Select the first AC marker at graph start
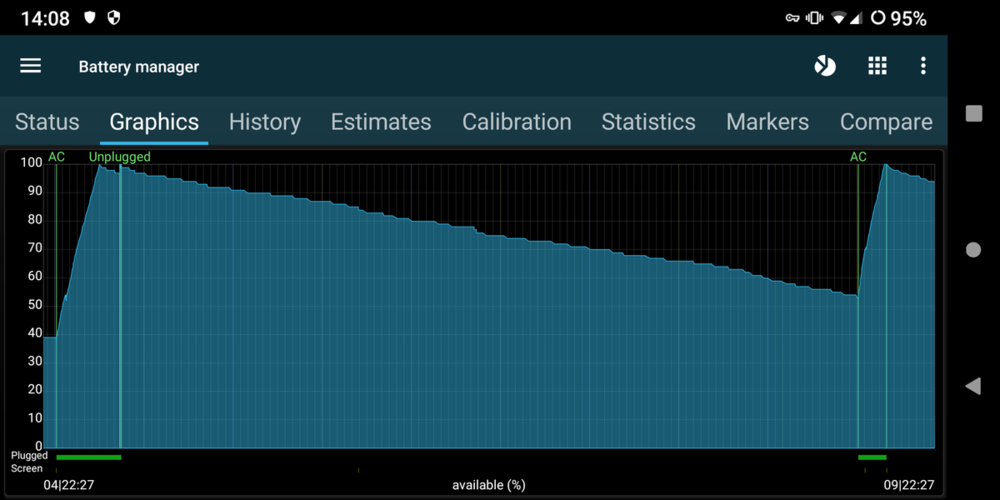1000x500 pixels. click(56, 157)
